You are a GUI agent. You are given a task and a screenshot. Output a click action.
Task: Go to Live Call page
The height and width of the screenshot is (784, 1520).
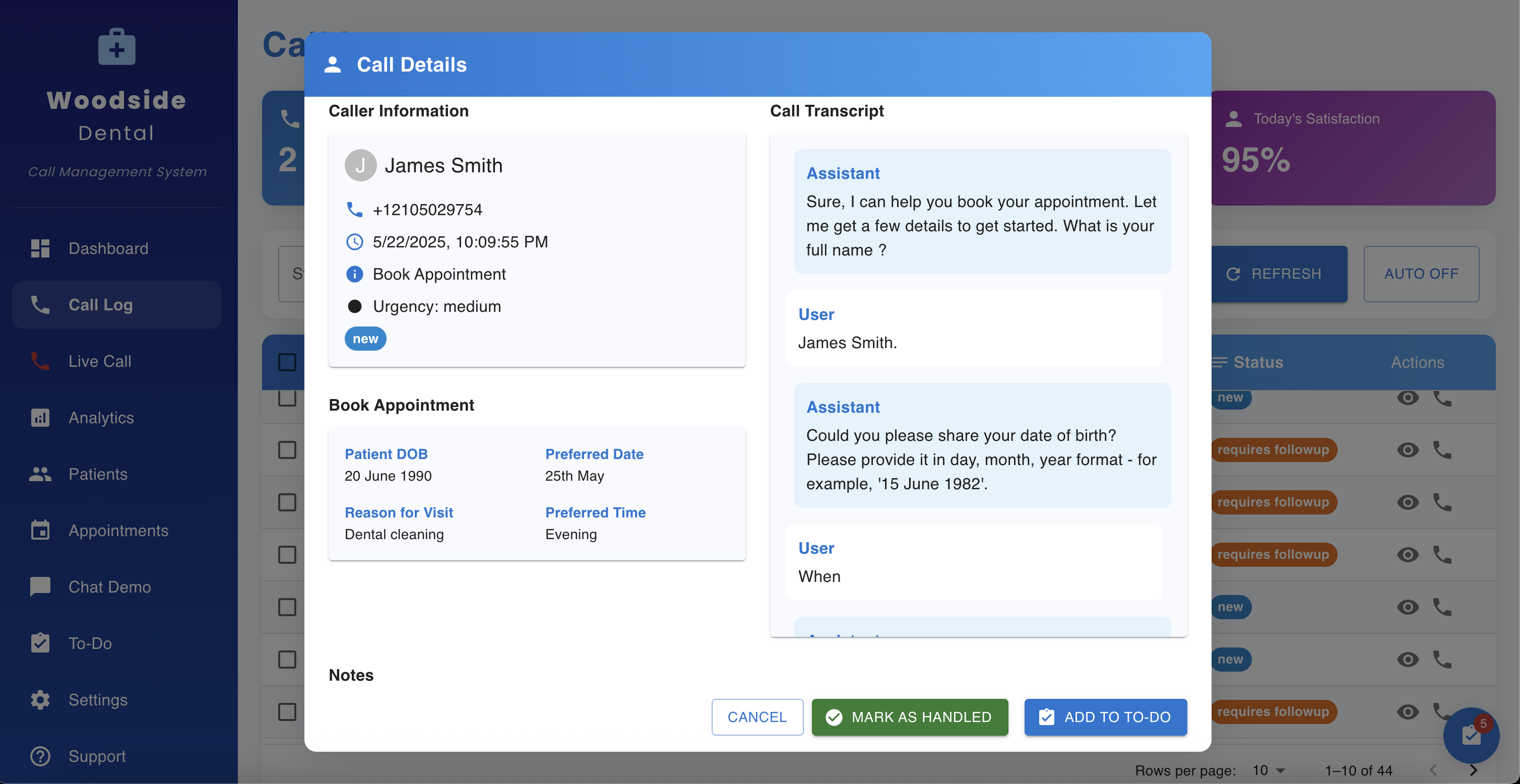tap(117, 361)
